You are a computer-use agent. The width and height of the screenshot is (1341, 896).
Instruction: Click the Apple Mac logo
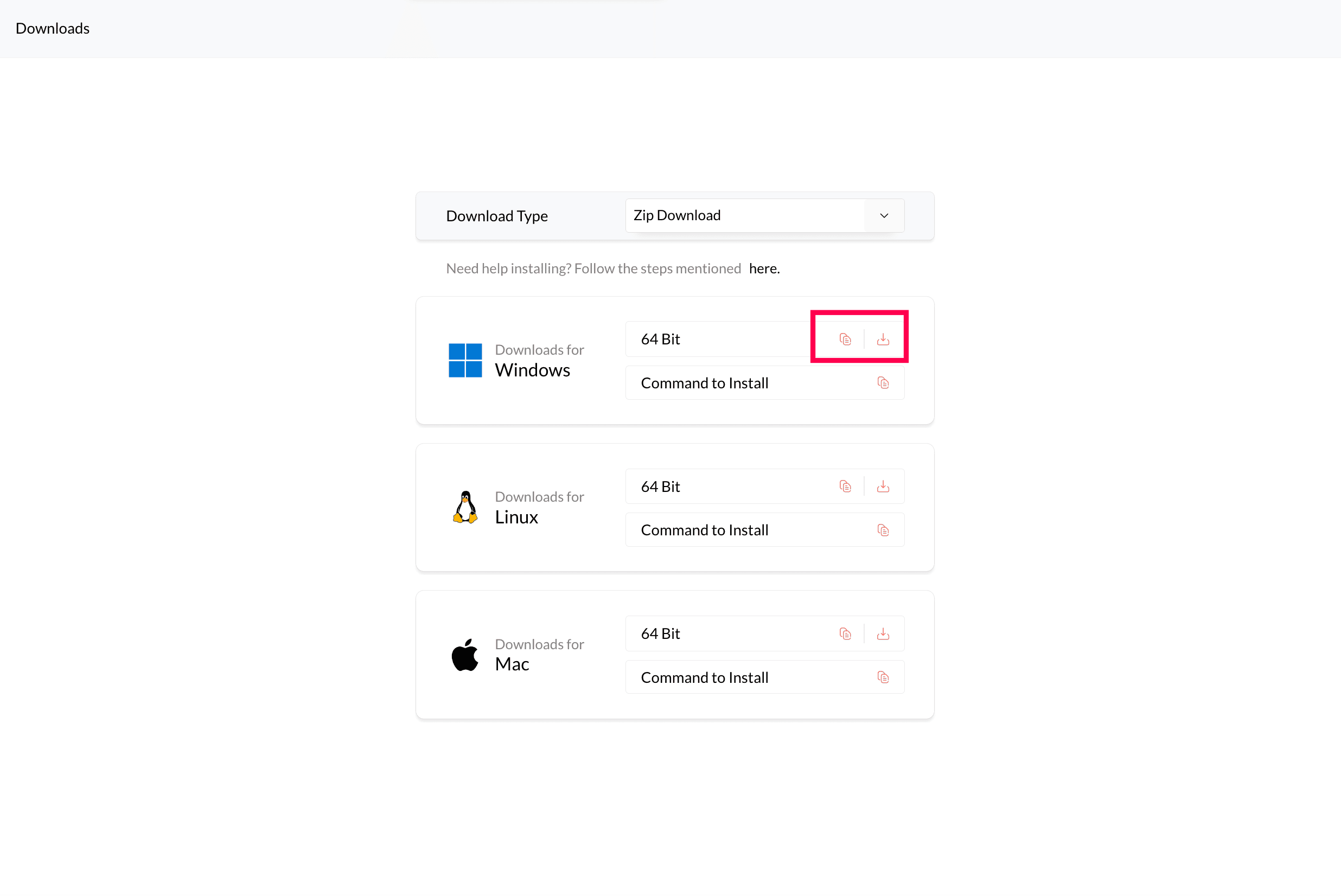(x=465, y=655)
